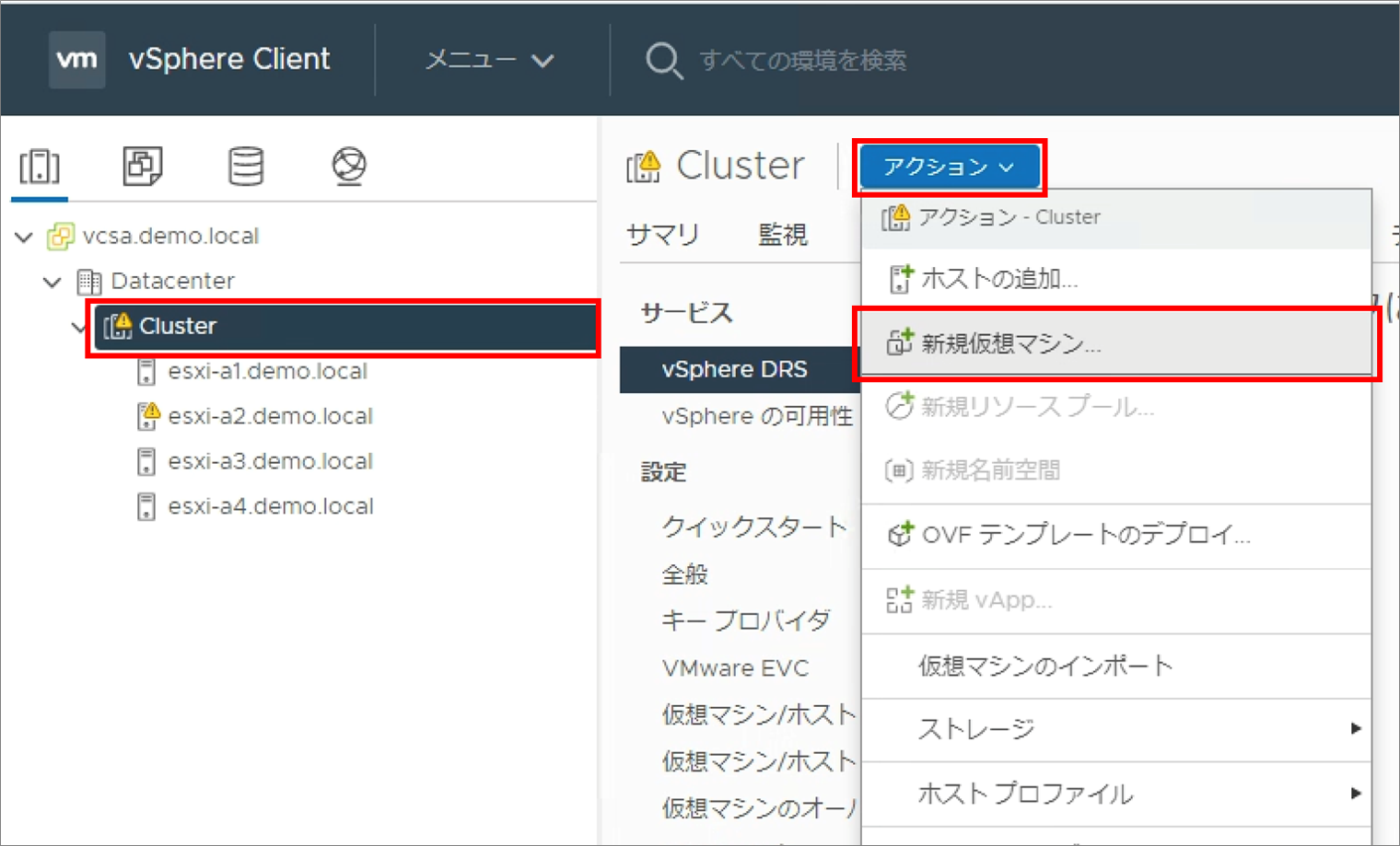Select the Datacenter tree item
Screen dimensions: 1400x846
click(172, 282)
